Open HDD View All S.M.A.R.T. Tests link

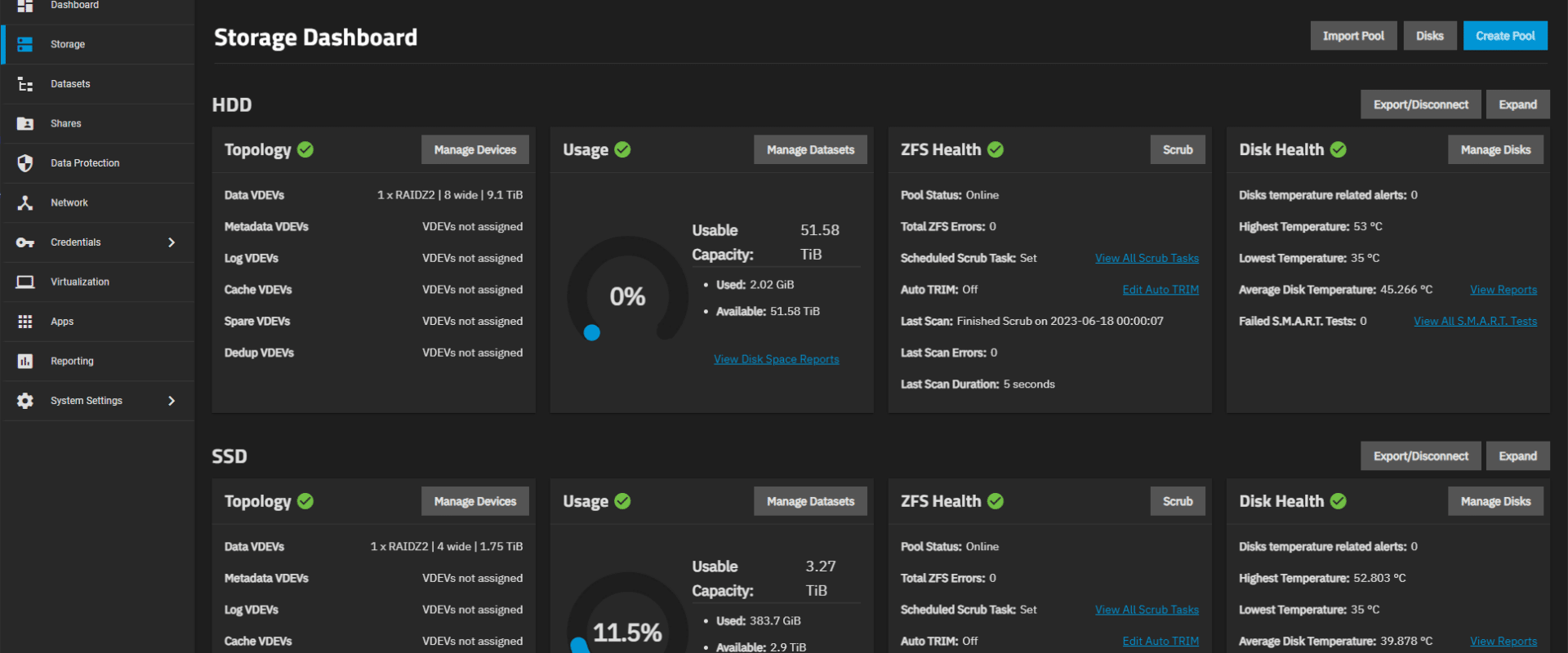(x=1475, y=322)
